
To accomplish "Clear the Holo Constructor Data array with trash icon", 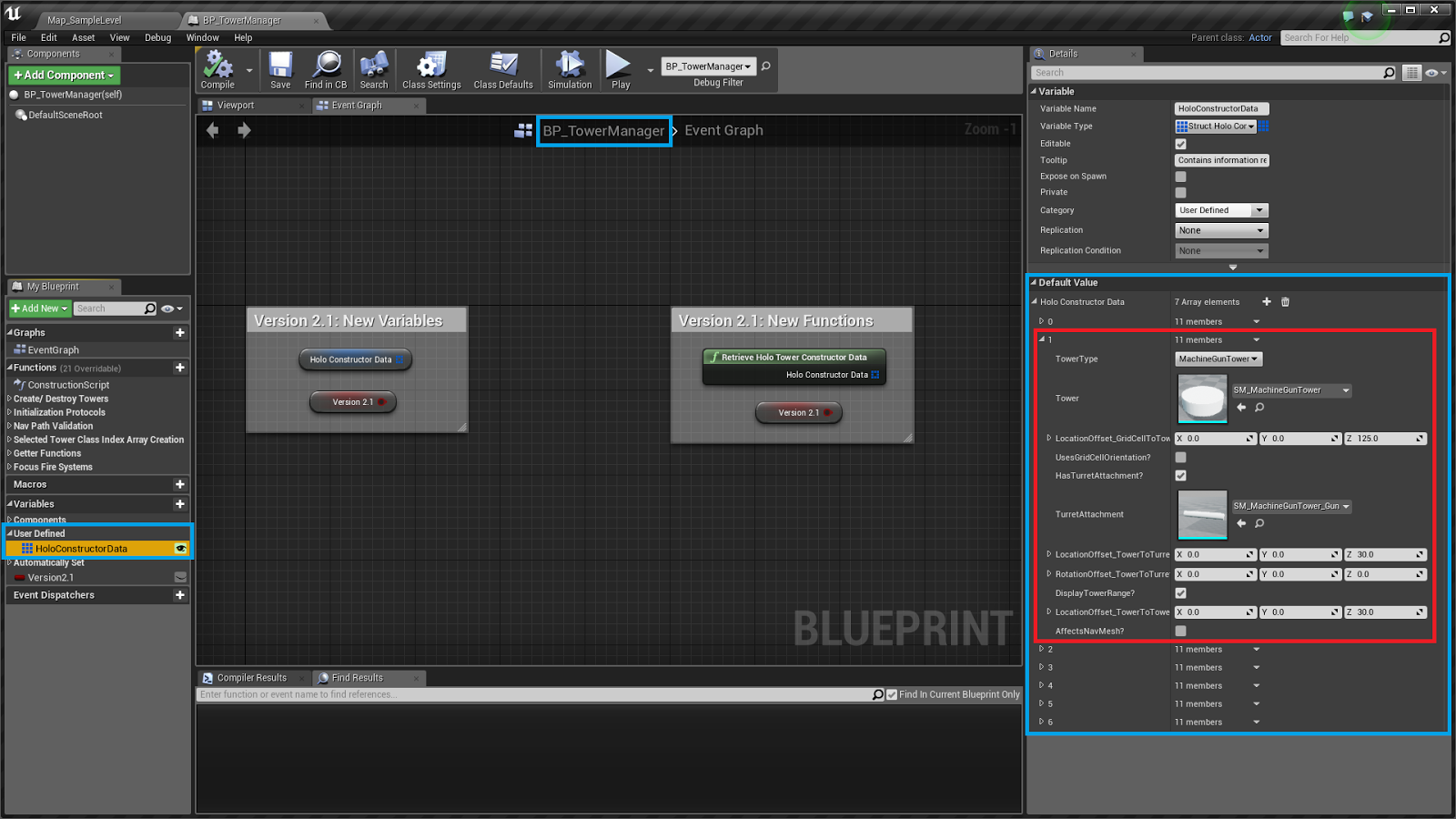I will (1285, 301).
